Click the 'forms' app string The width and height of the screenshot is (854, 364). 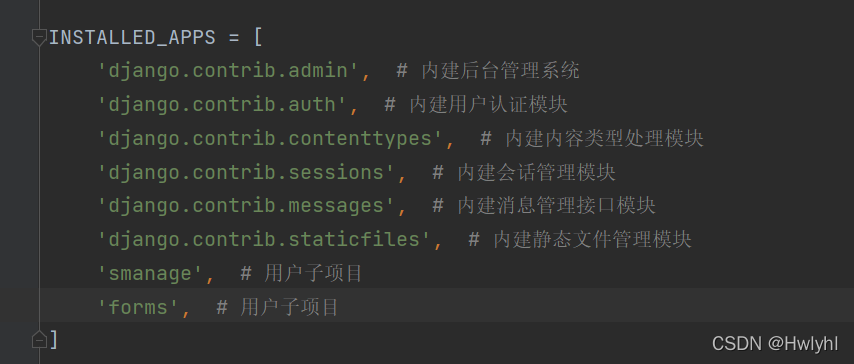139,307
